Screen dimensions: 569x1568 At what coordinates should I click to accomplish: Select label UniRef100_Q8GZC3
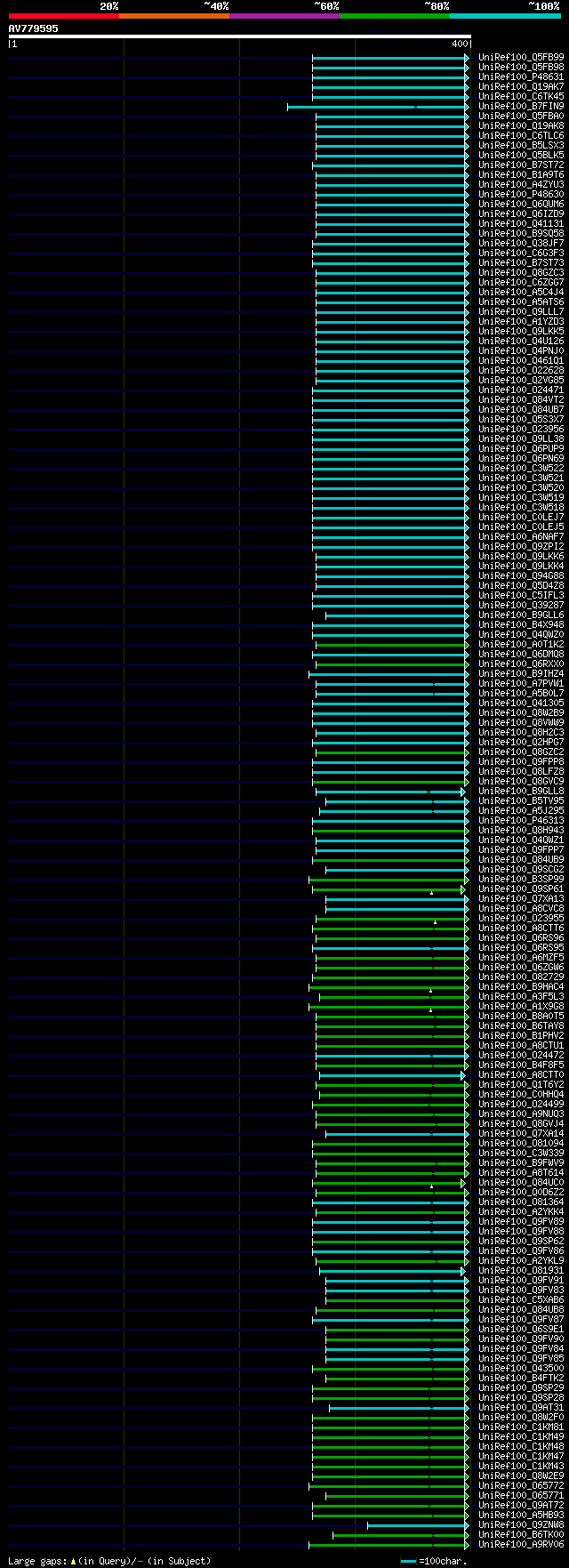click(521, 272)
